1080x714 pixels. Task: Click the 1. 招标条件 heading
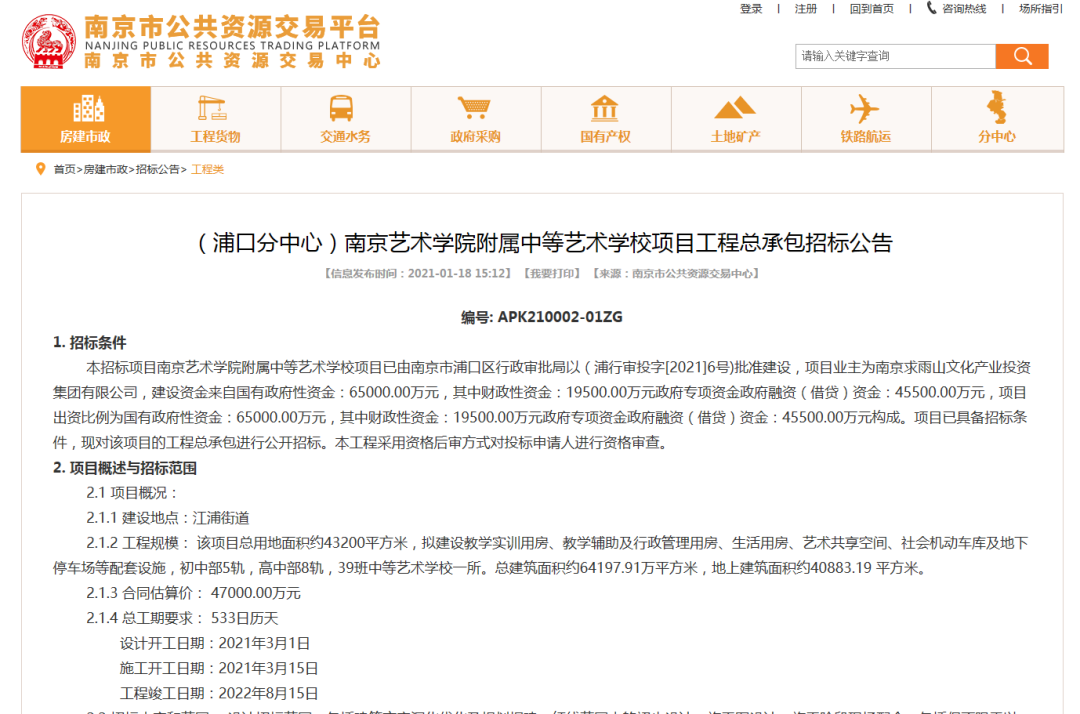[x=90, y=343]
